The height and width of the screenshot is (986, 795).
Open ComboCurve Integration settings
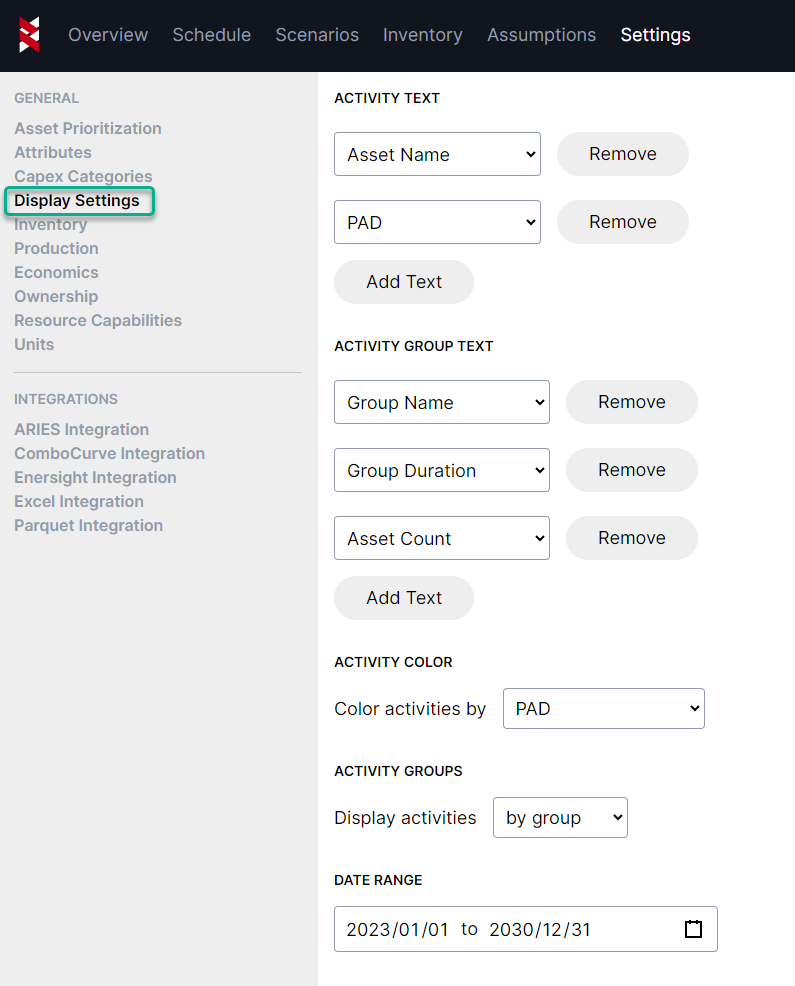tap(109, 453)
